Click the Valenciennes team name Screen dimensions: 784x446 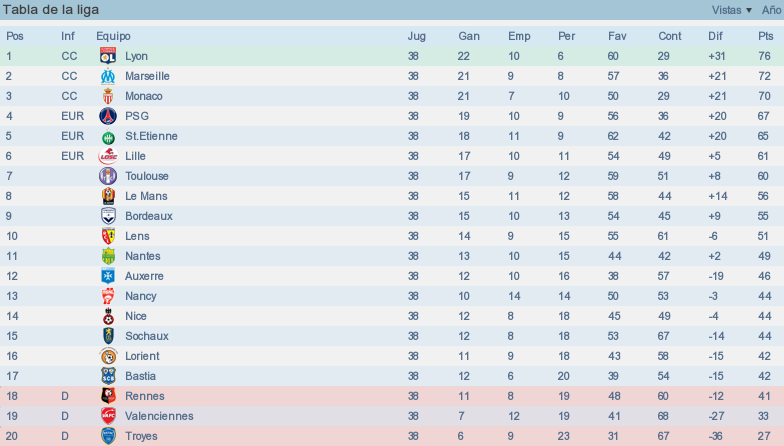159,416
